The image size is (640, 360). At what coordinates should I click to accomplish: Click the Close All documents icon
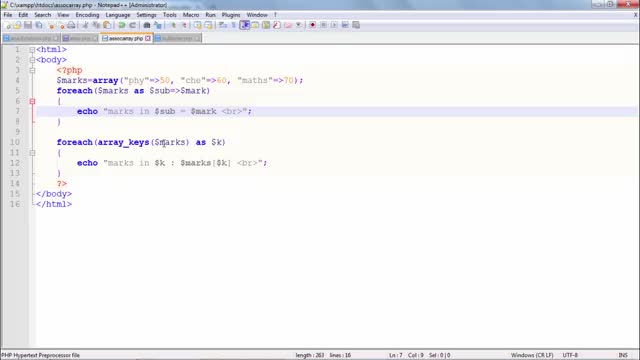60,25
